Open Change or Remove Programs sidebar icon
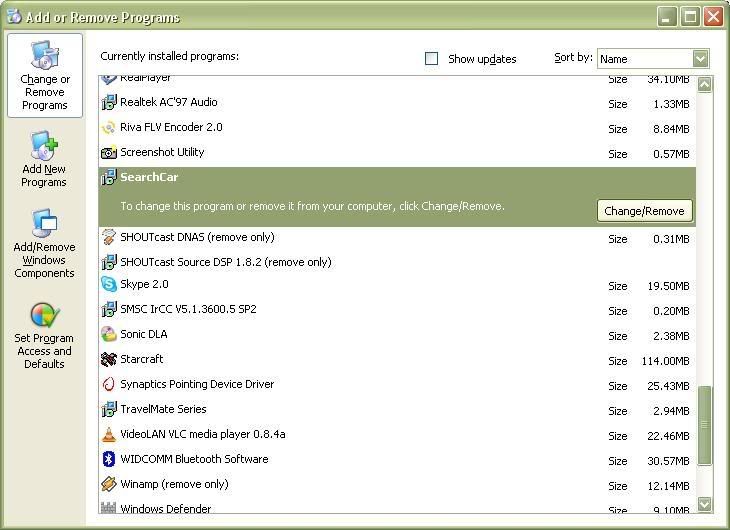This screenshot has width=730, height=530. click(x=45, y=54)
